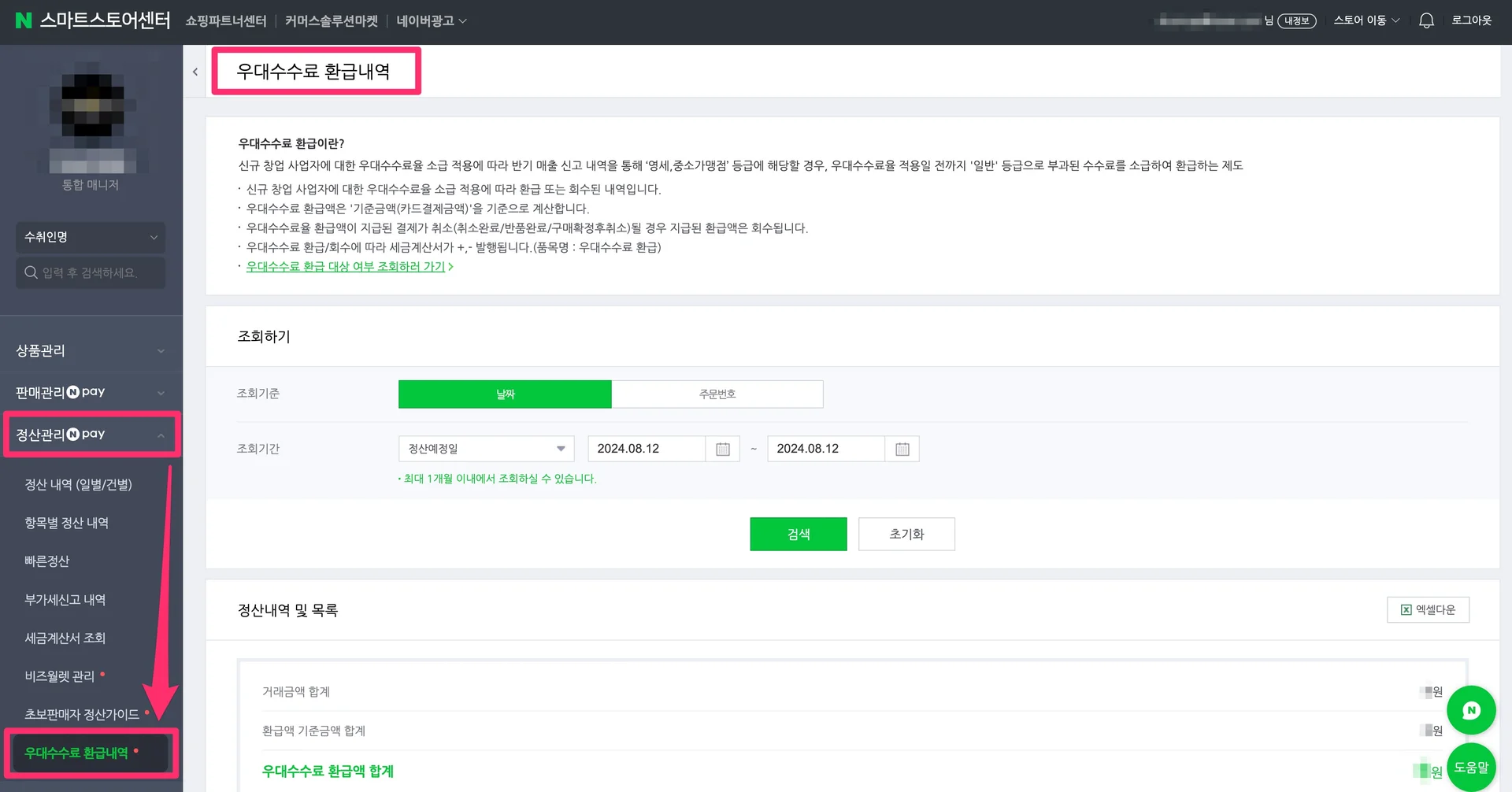Screen dimensions: 1512x792
Task: Open the 수취인명 selector
Action: pos(90,237)
